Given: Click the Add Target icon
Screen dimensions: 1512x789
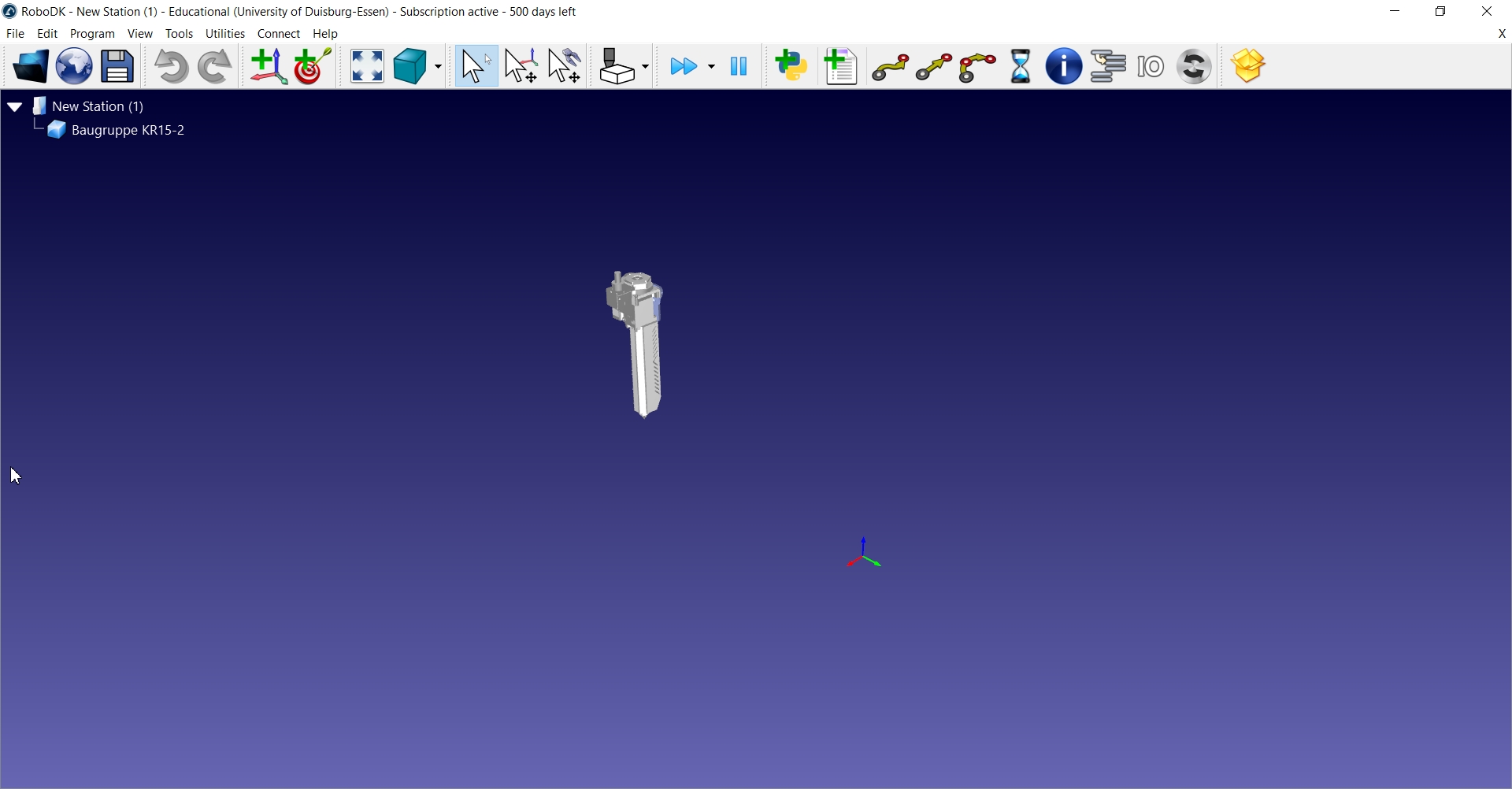Looking at the screenshot, I should coord(313,67).
